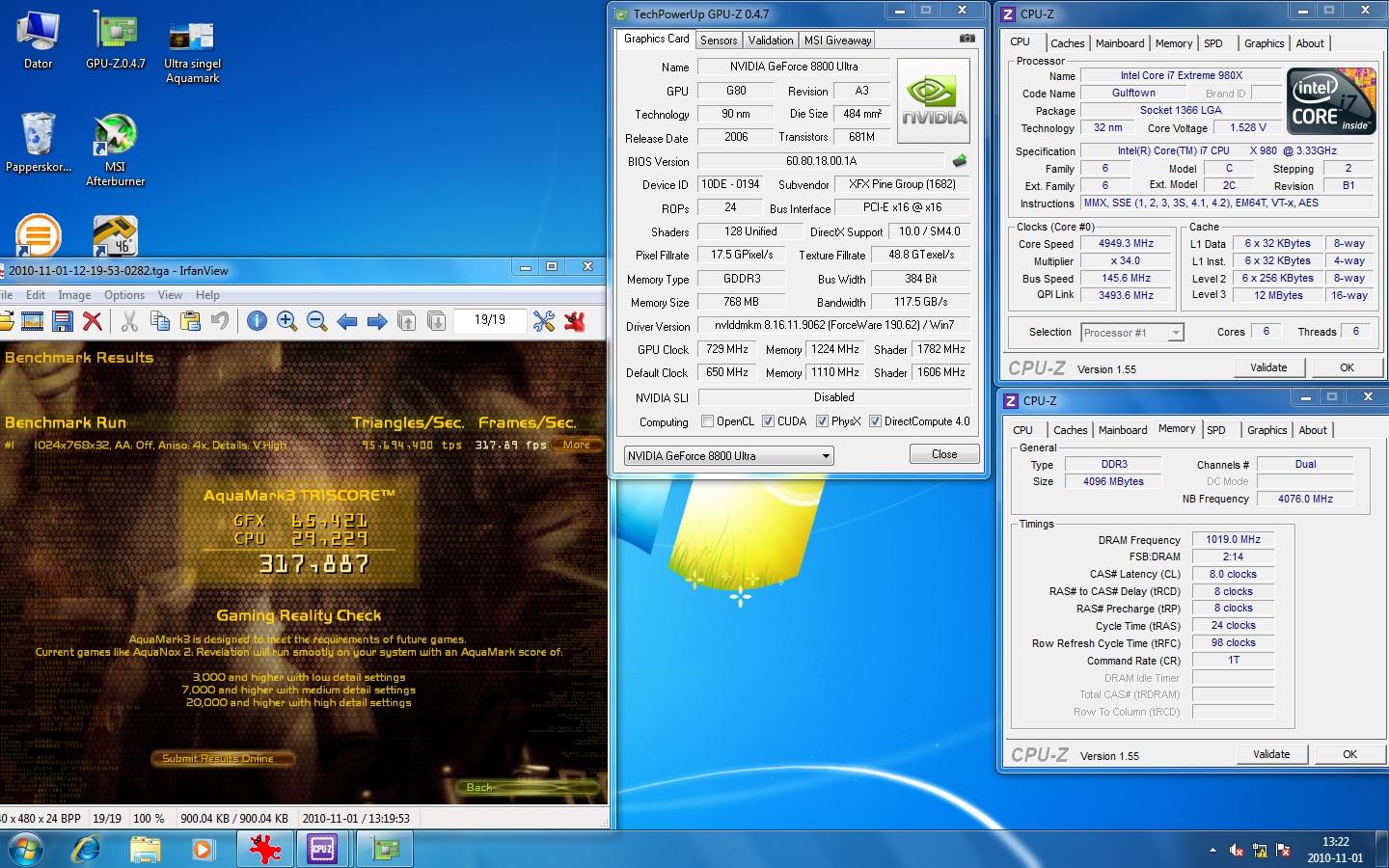Open the Options menu in IrfanView
1389x868 pixels.
[x=124, y=295]
